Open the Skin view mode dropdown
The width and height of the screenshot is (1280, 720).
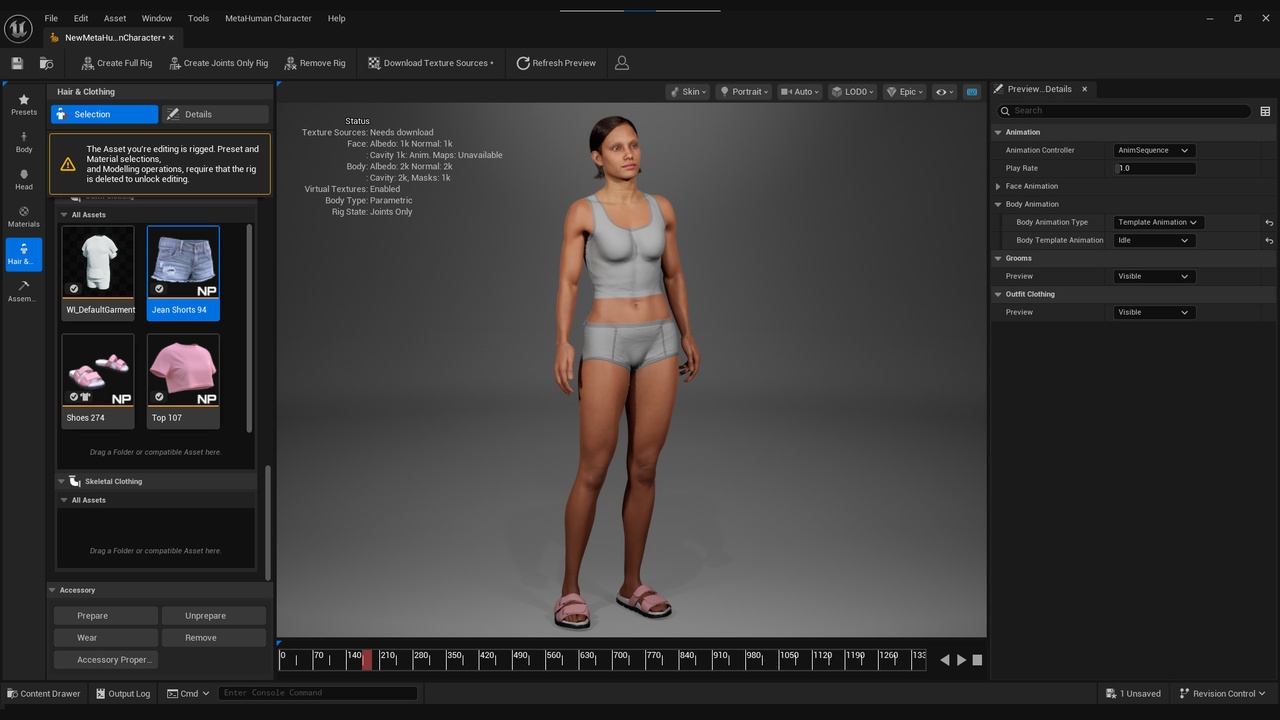pos(688,92)
